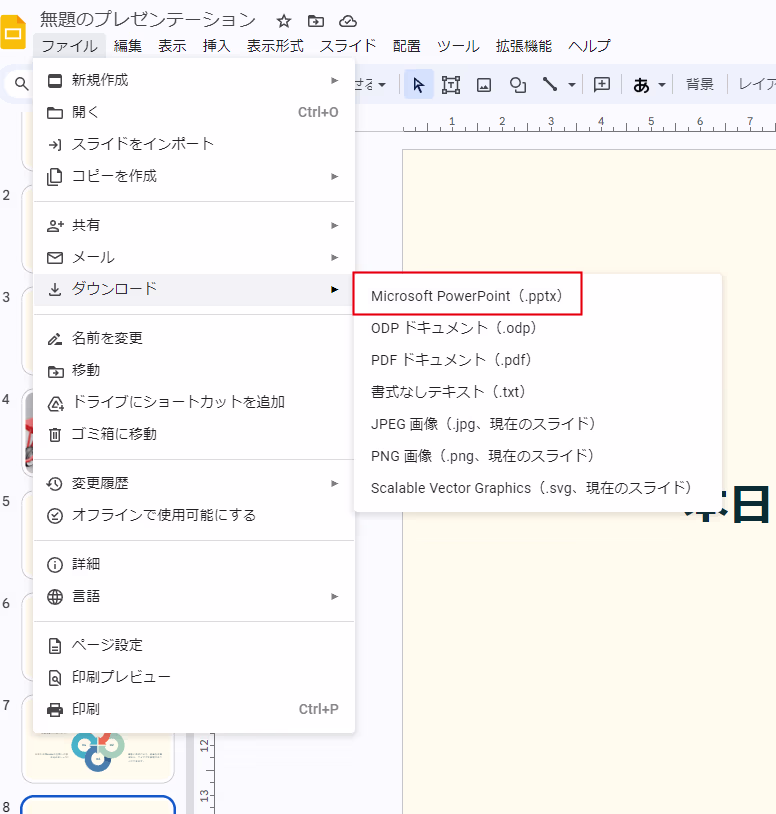This screenshot has height=814, width=776.
Task: Click the 背景 toolbar button
Action: click(700, 84)
